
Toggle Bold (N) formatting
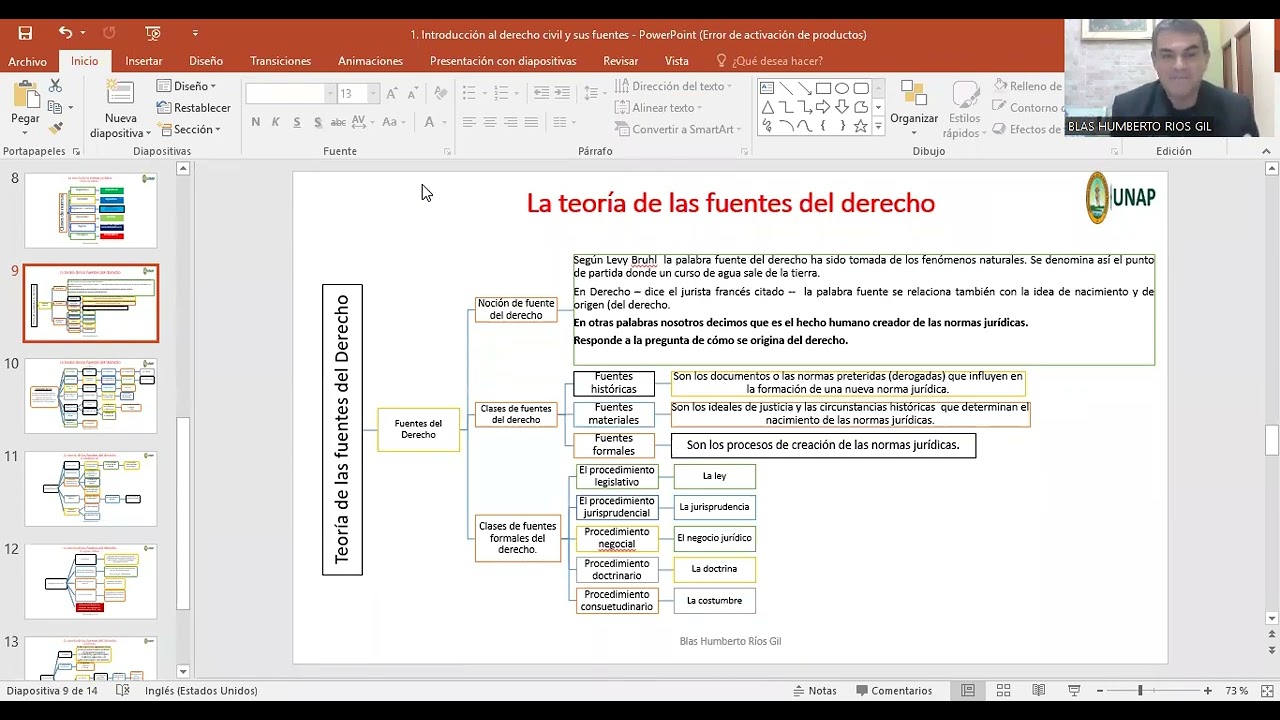coord(256,122)
